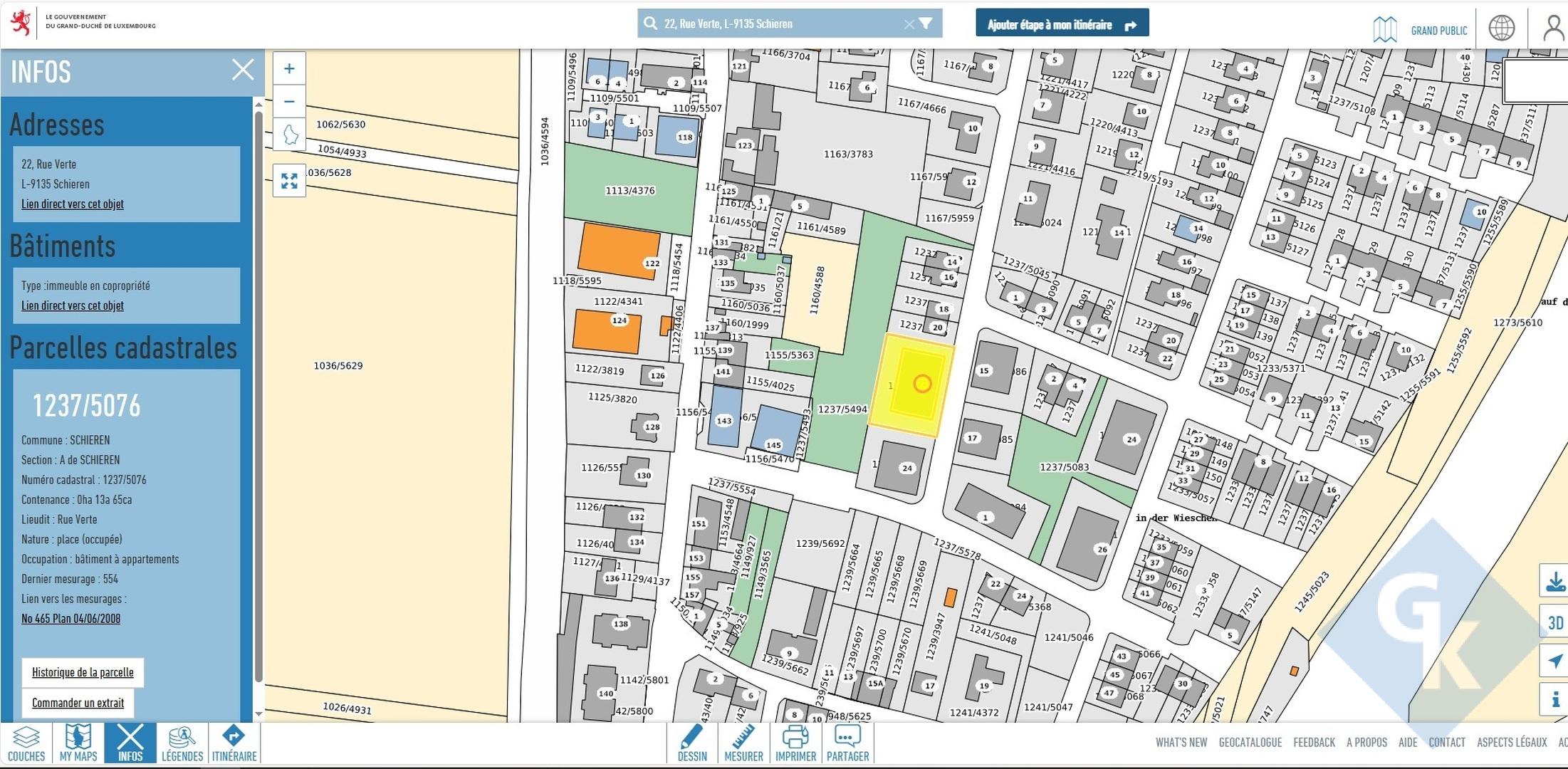Toggle fullscreen map view
The width and height of the screenshot is (1568, 769).
pyautogui.click(x=289, y=181)
